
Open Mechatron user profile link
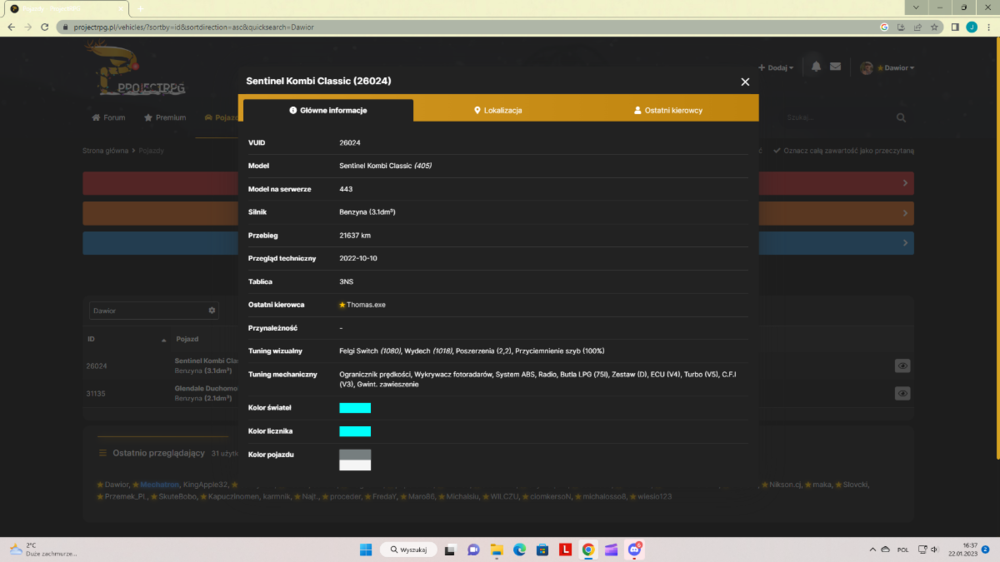tap(159, 485)
